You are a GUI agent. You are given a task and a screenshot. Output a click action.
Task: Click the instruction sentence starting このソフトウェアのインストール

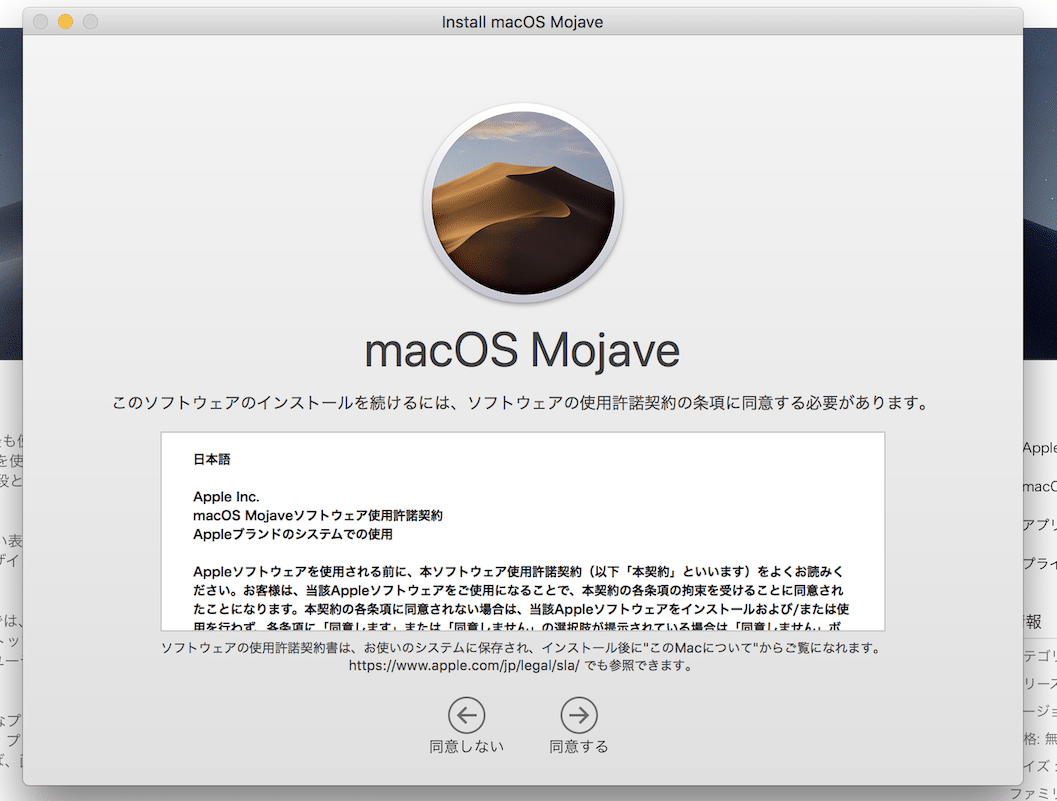(521, 403)
